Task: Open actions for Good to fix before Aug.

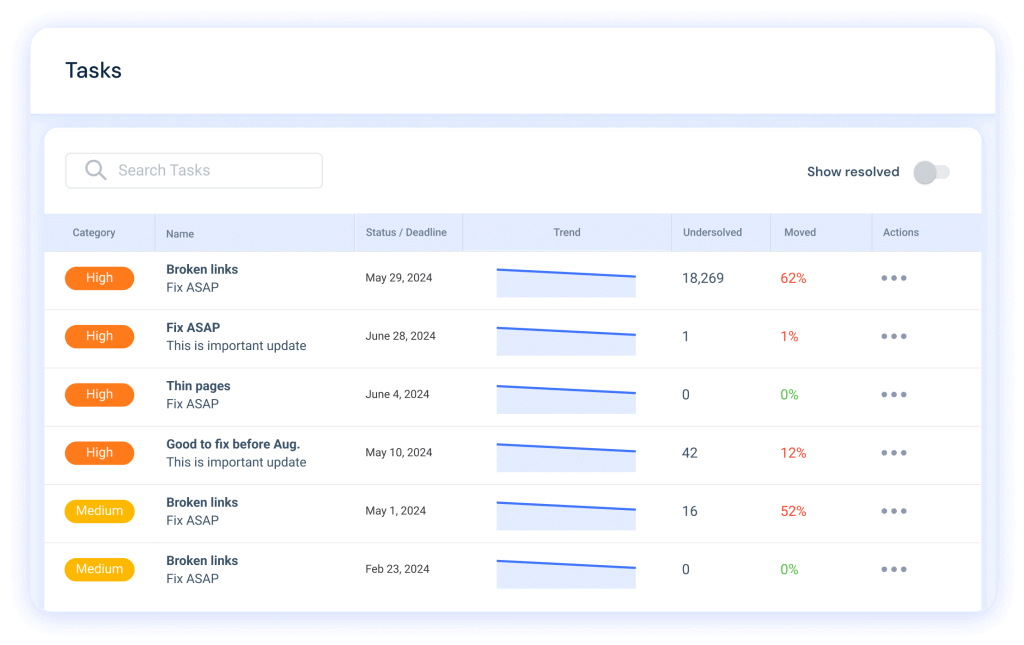Action: coord(893,452)
